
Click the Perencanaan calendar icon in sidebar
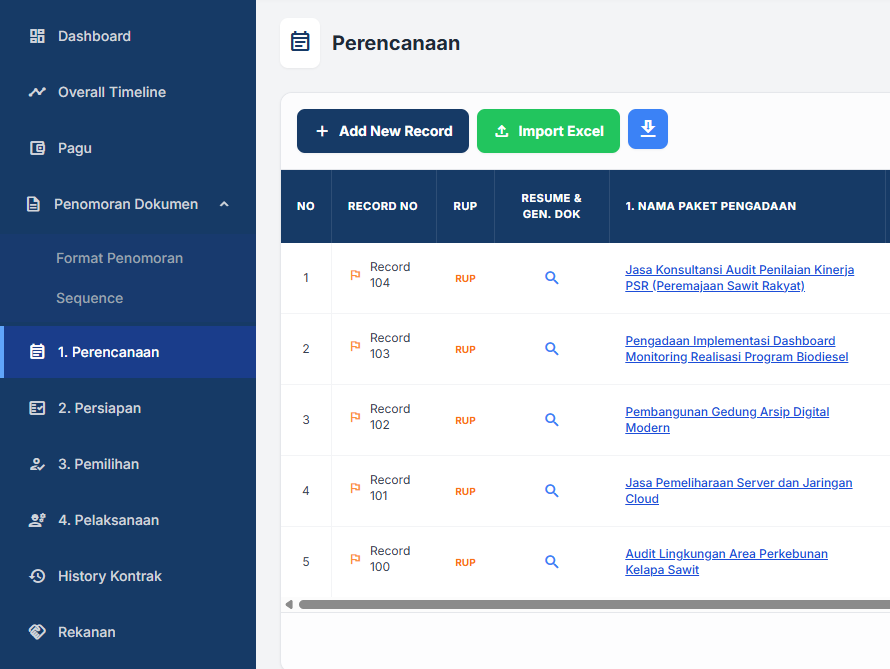[37, 352]
